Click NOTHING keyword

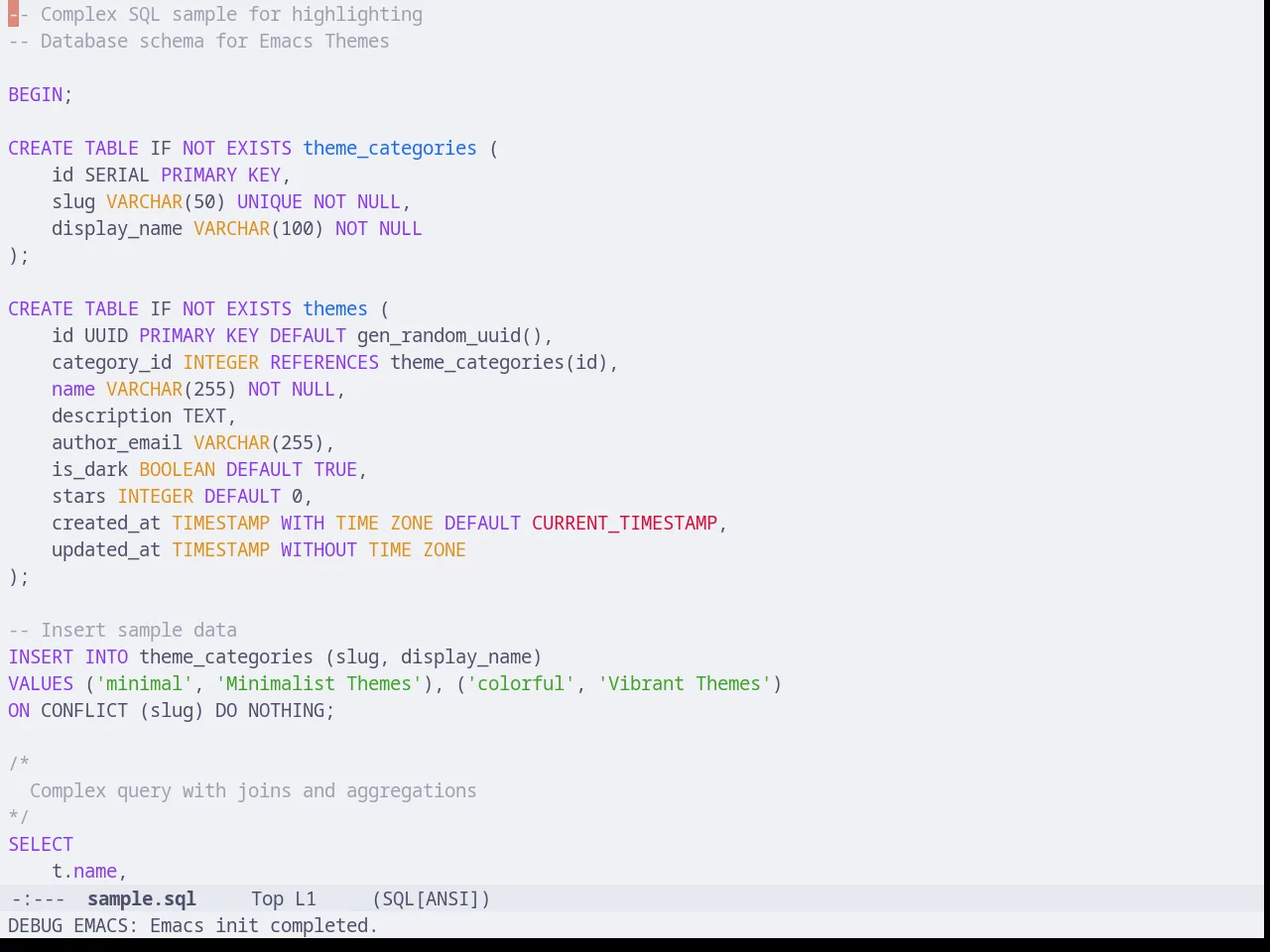coord(286,711)
